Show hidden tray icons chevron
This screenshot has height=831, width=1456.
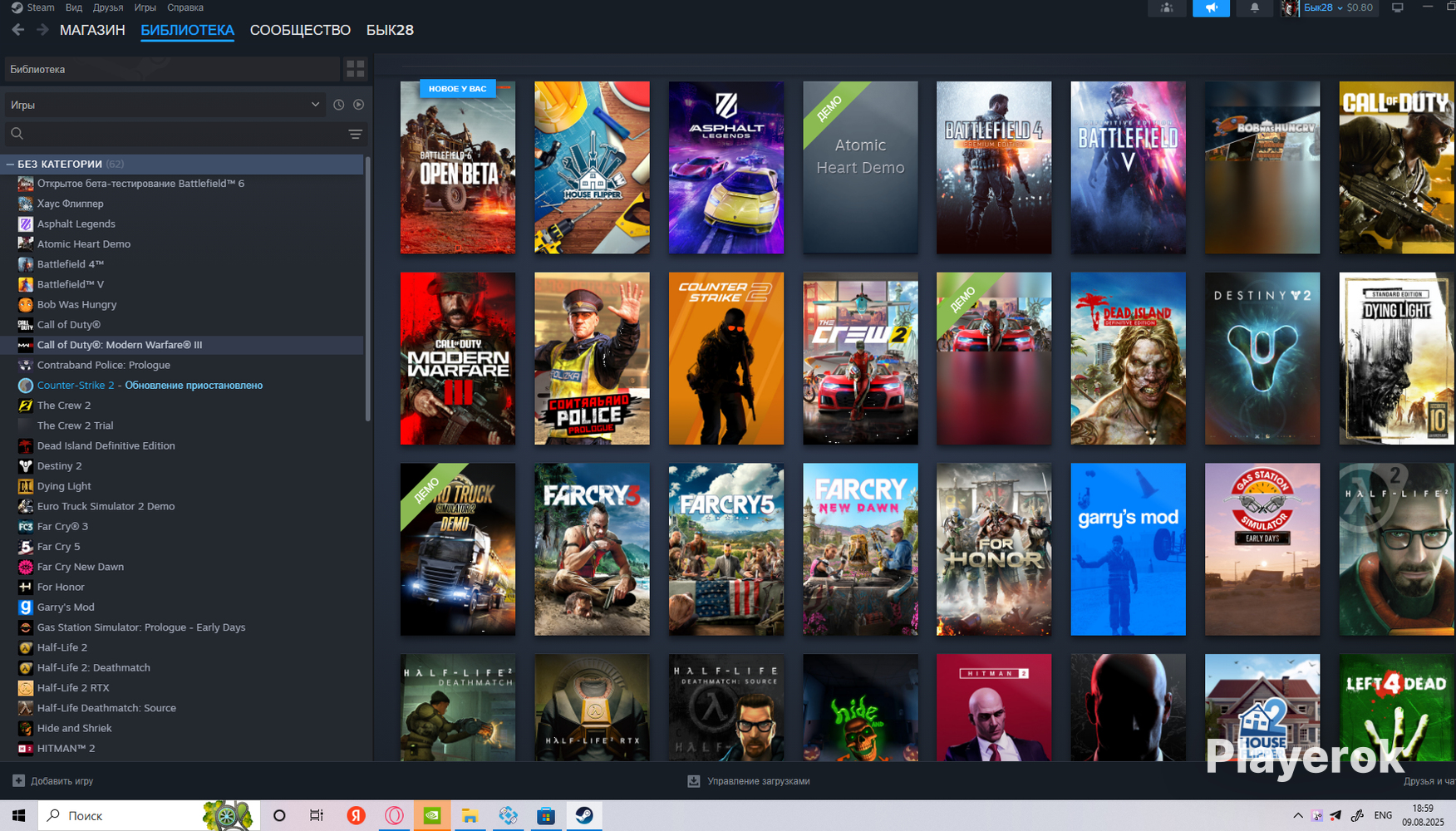coord(1297,816)
